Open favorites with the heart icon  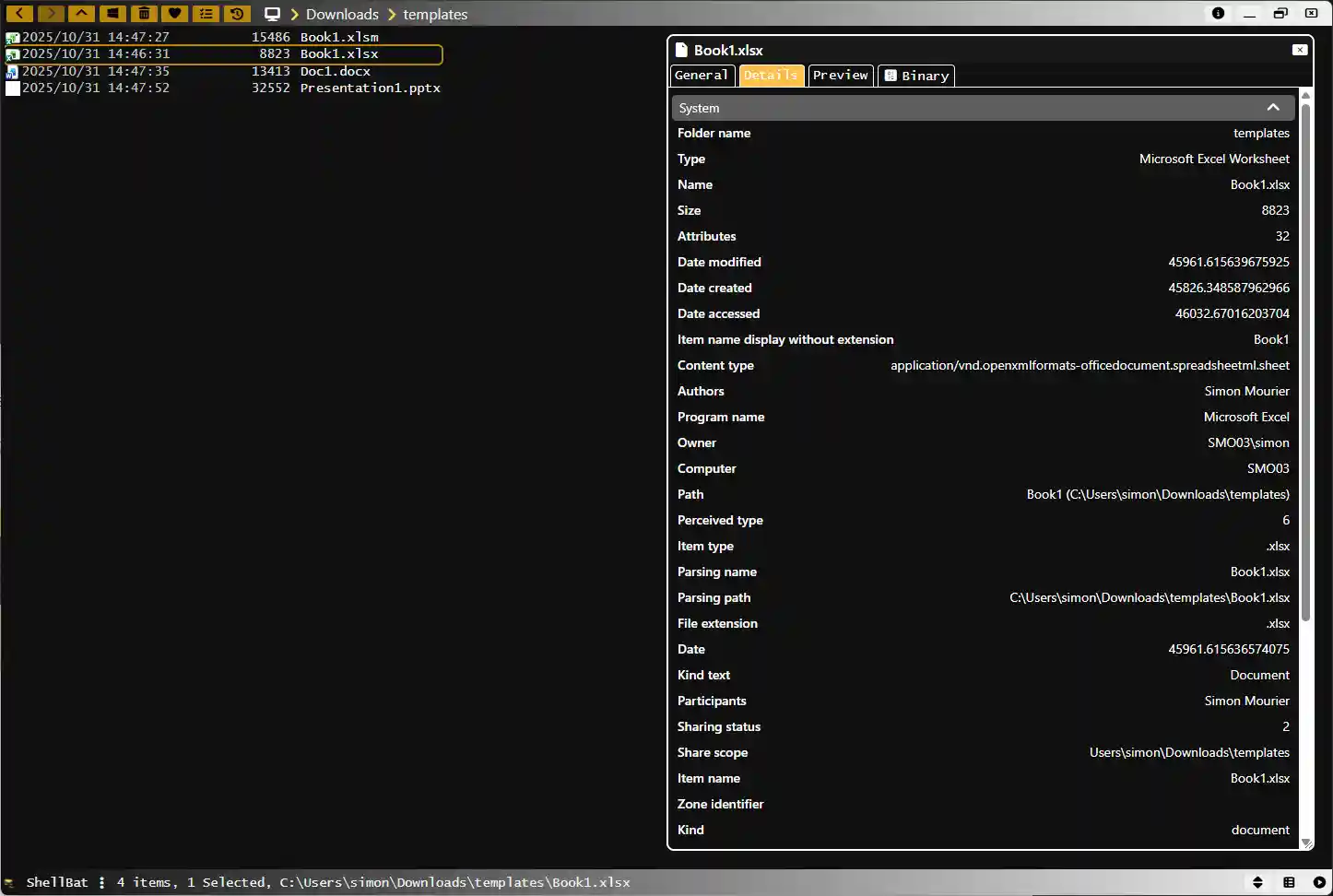tap(174, 14)
